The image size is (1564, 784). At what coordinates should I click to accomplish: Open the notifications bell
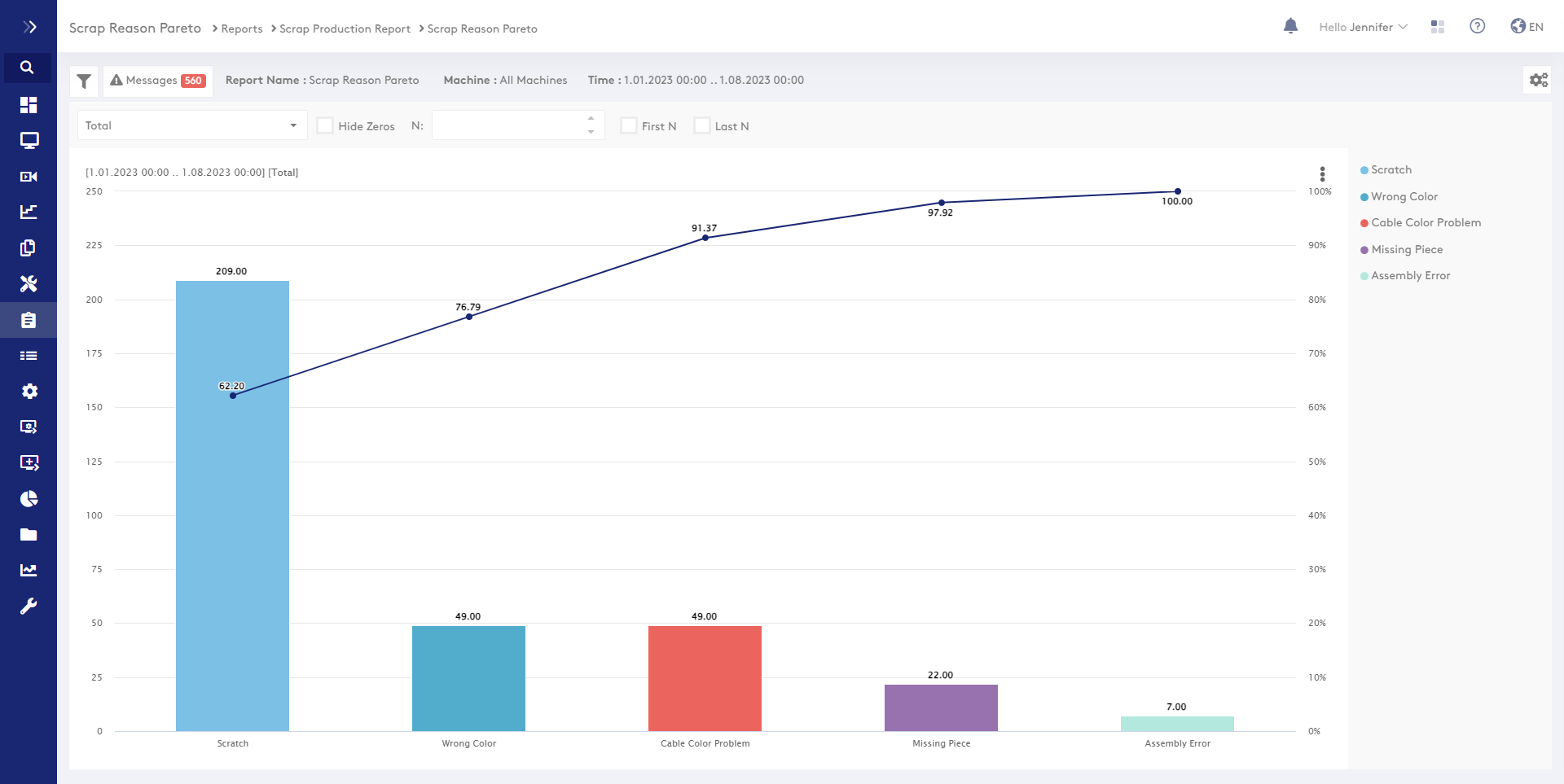click(1290, 27)
